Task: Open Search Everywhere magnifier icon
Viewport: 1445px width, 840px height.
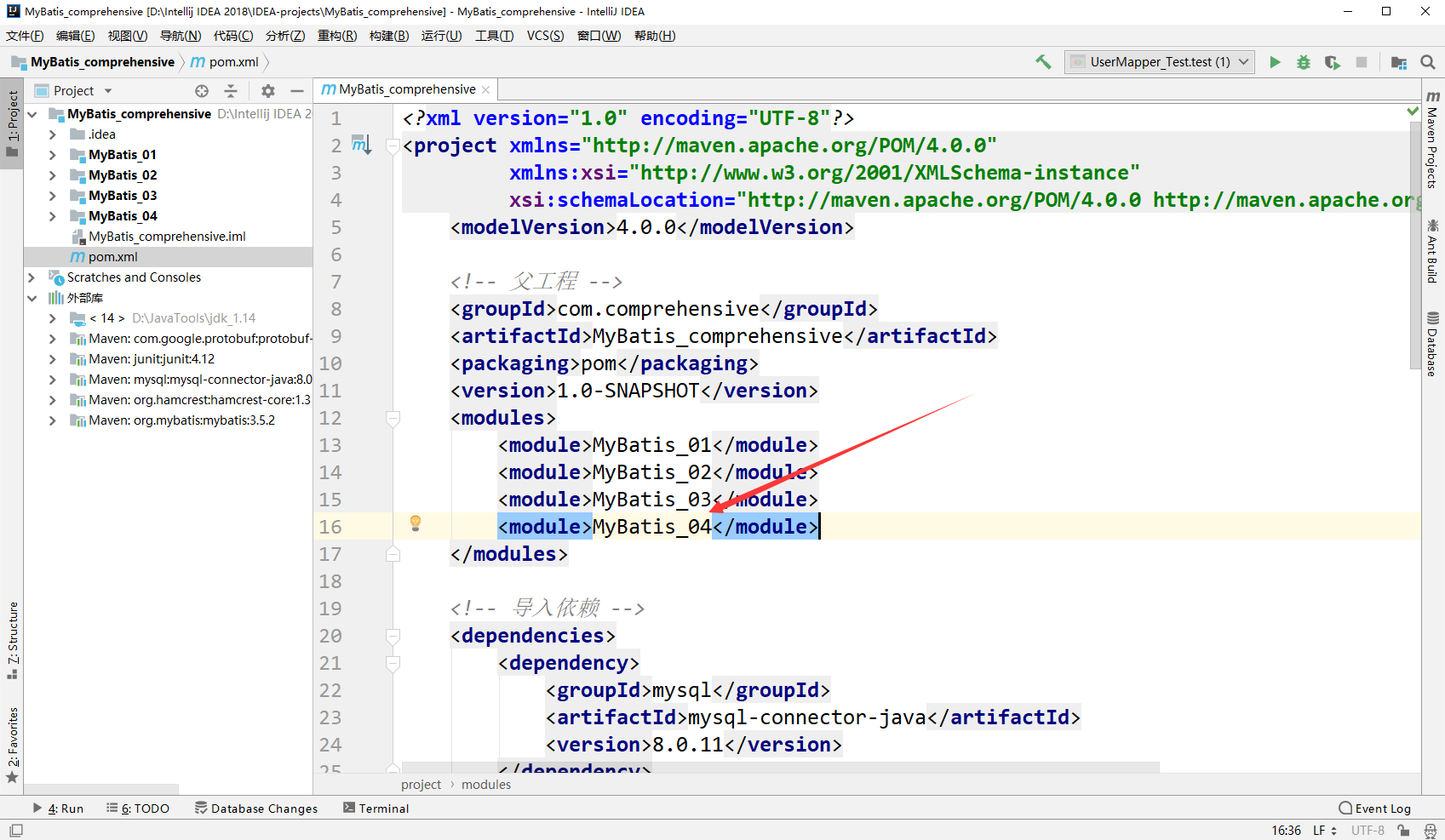Action: pyautogui.click(x=1428, y=62)
